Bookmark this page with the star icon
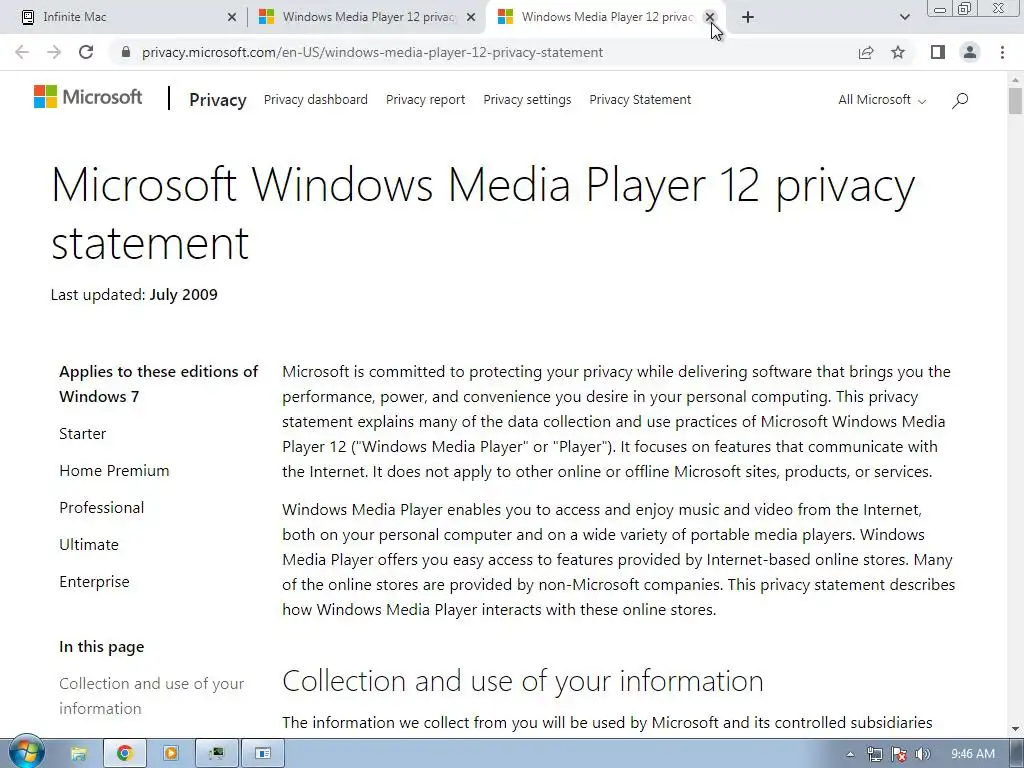The height and width of the screenshot is (768, 1024). [x=898, y=52]
